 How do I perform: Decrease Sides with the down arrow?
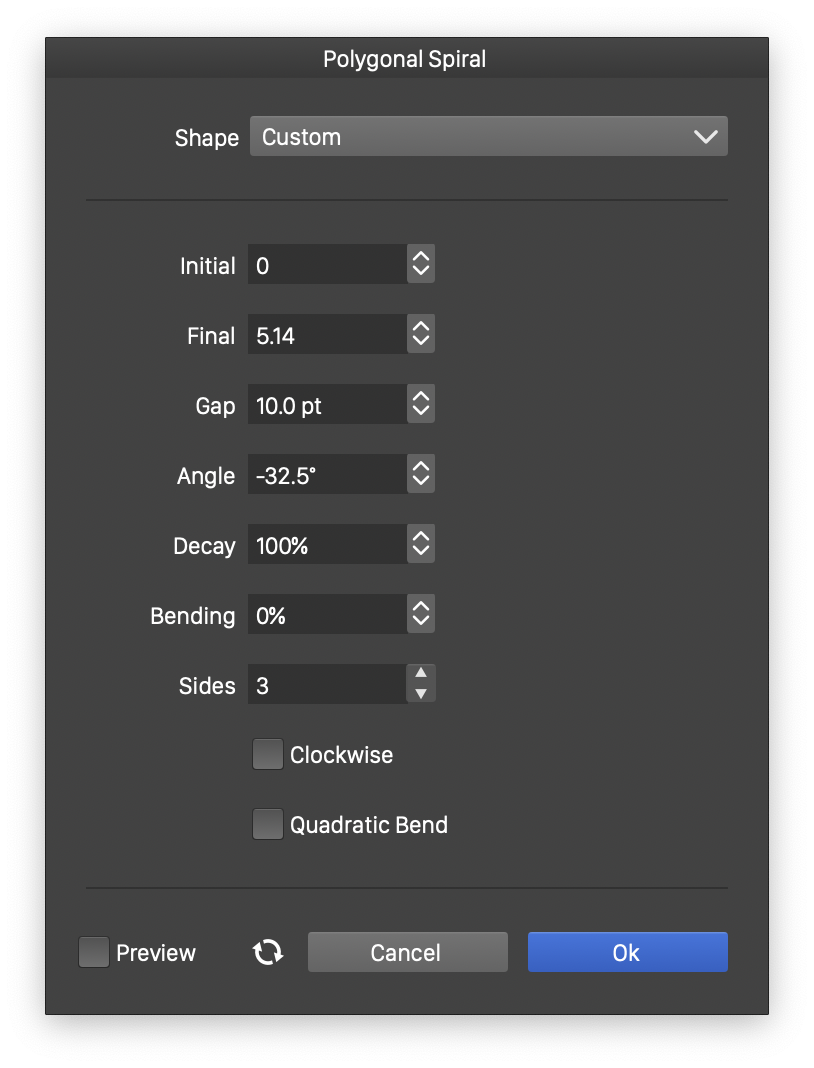(x=421, y=694)
